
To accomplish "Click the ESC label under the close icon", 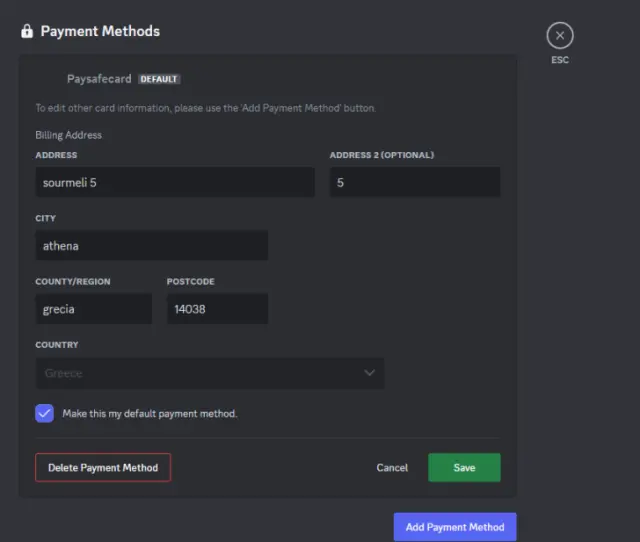I will tap(560, 60).
